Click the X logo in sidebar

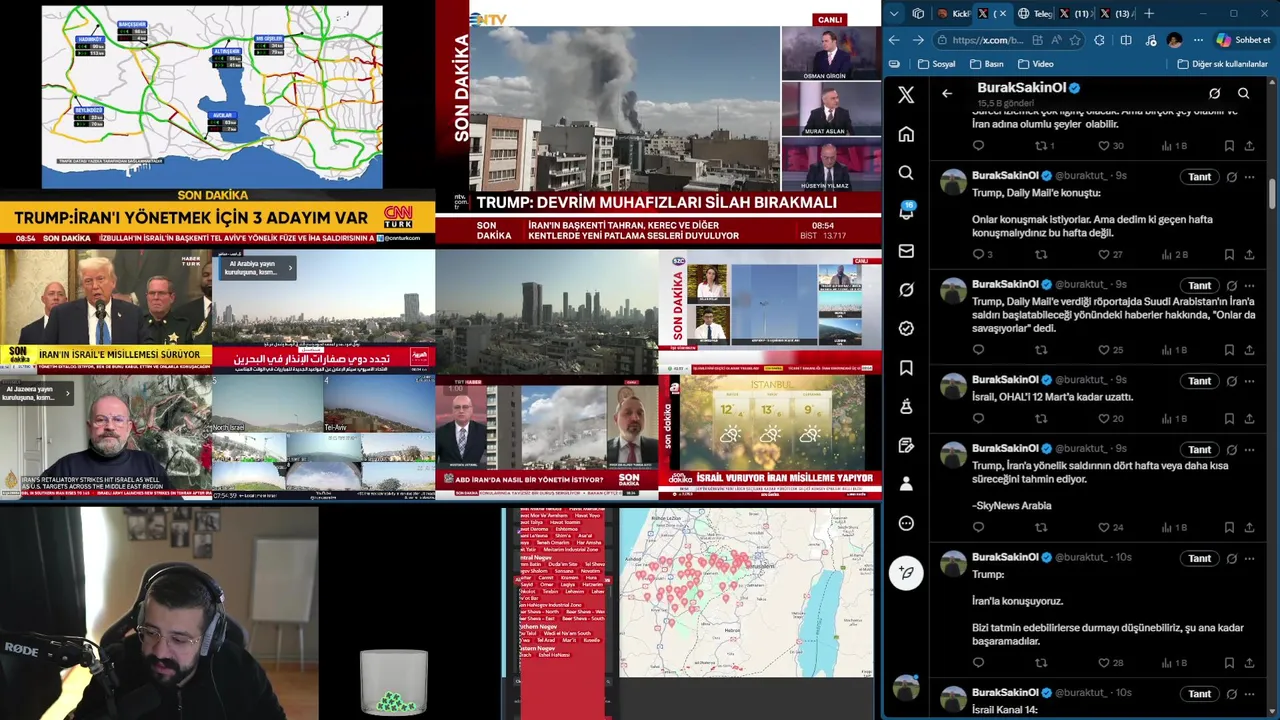(x=906, y=95)
